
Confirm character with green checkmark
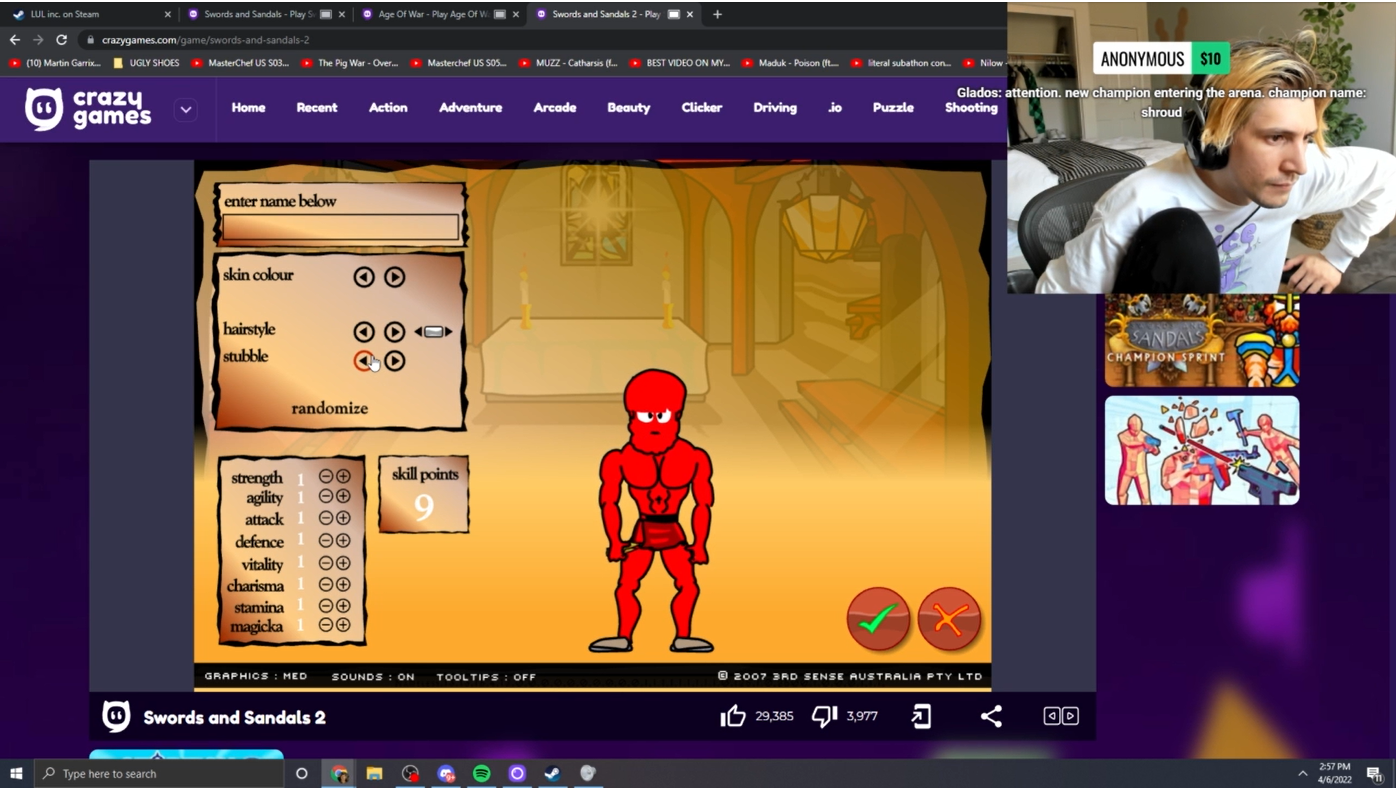click(x=878, y=619)
